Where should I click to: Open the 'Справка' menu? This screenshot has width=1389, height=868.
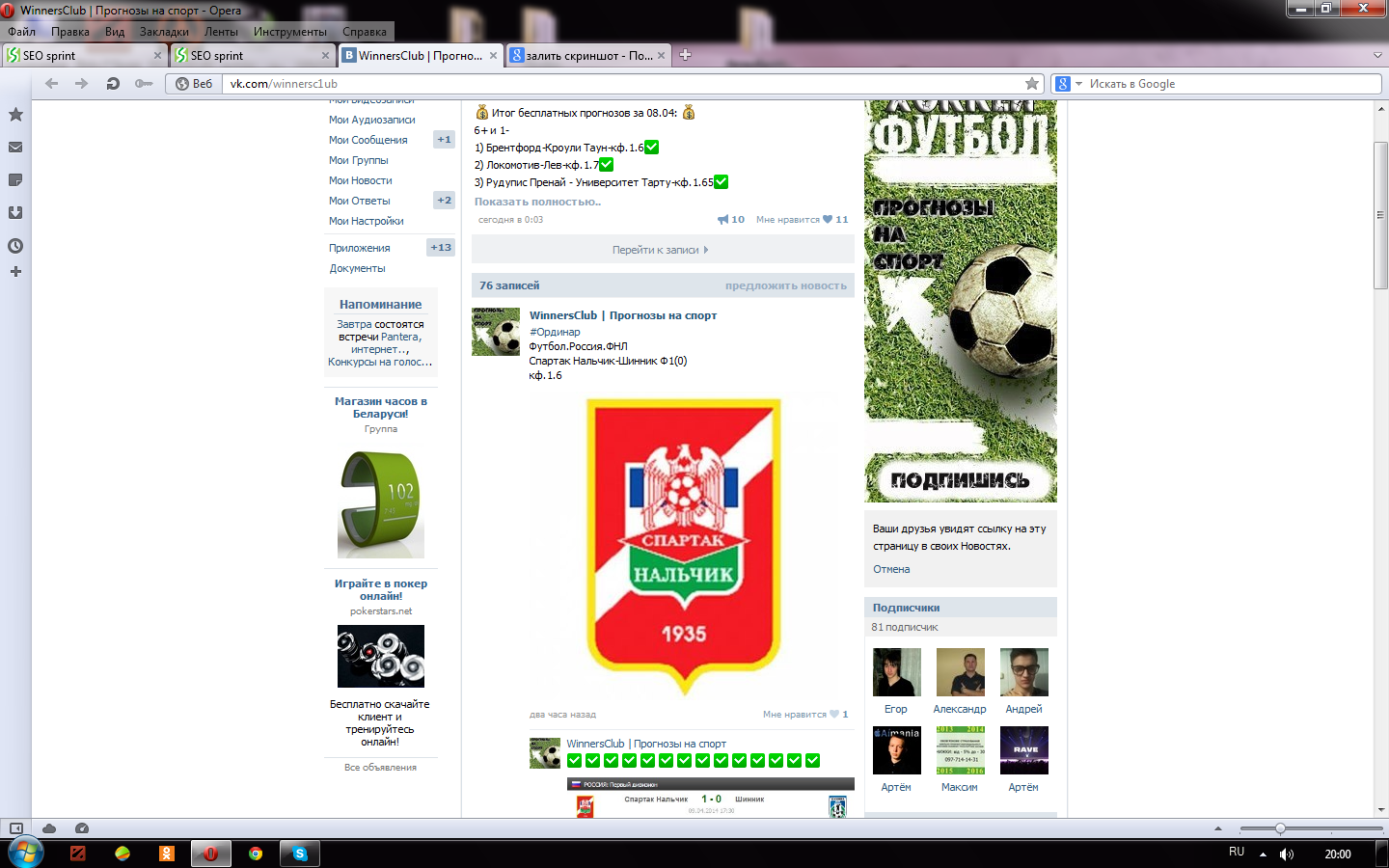(x=365, y=32)
